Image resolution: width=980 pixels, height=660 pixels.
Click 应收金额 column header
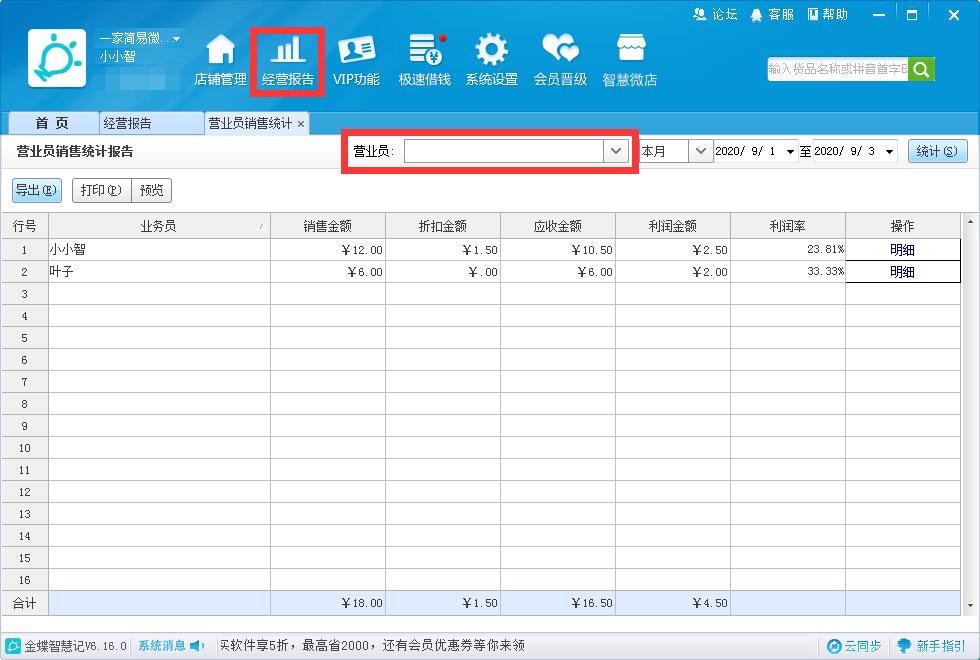coord(558,226)
